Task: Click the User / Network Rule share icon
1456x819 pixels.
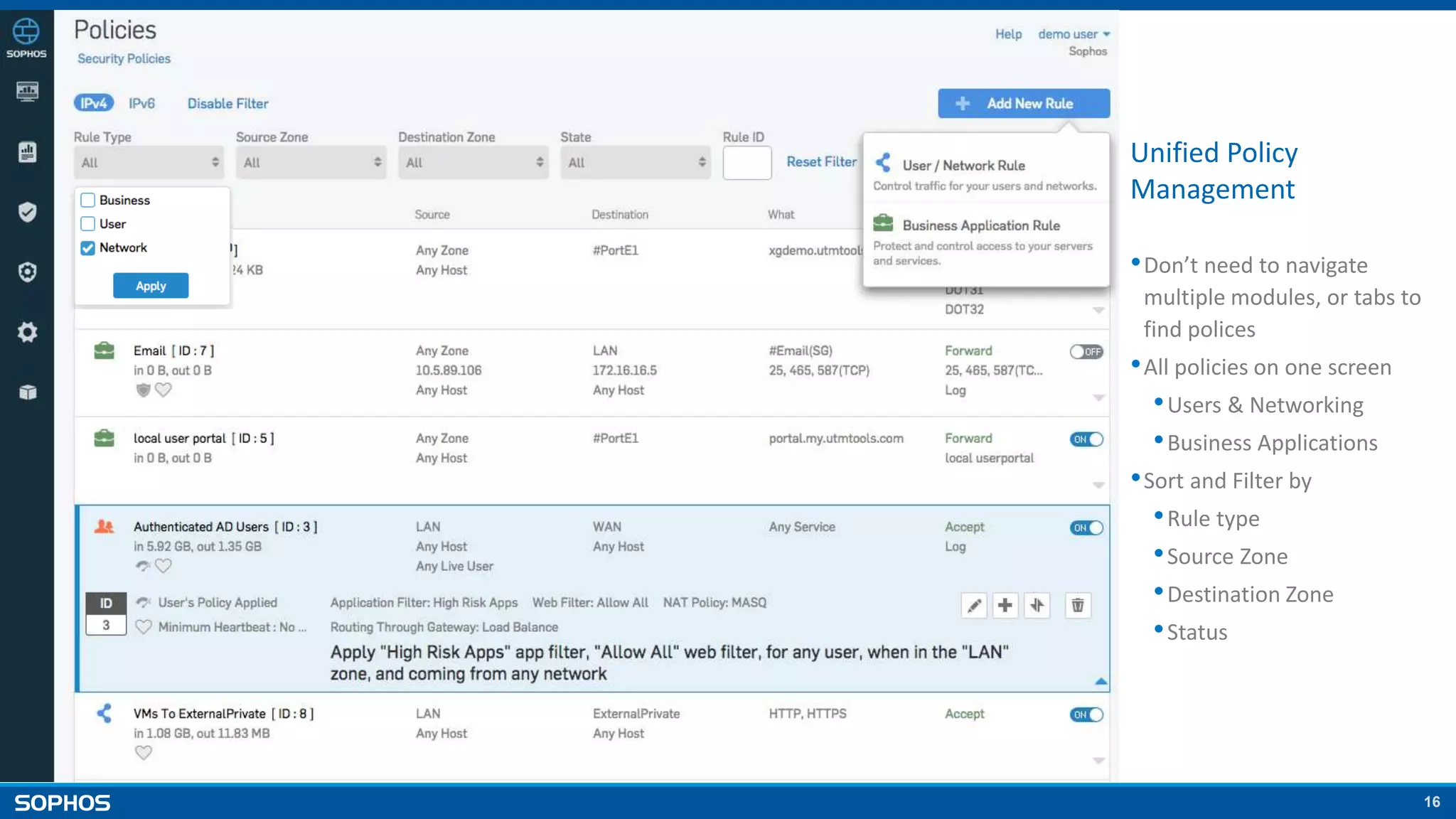Action: [x=883, y=163]
